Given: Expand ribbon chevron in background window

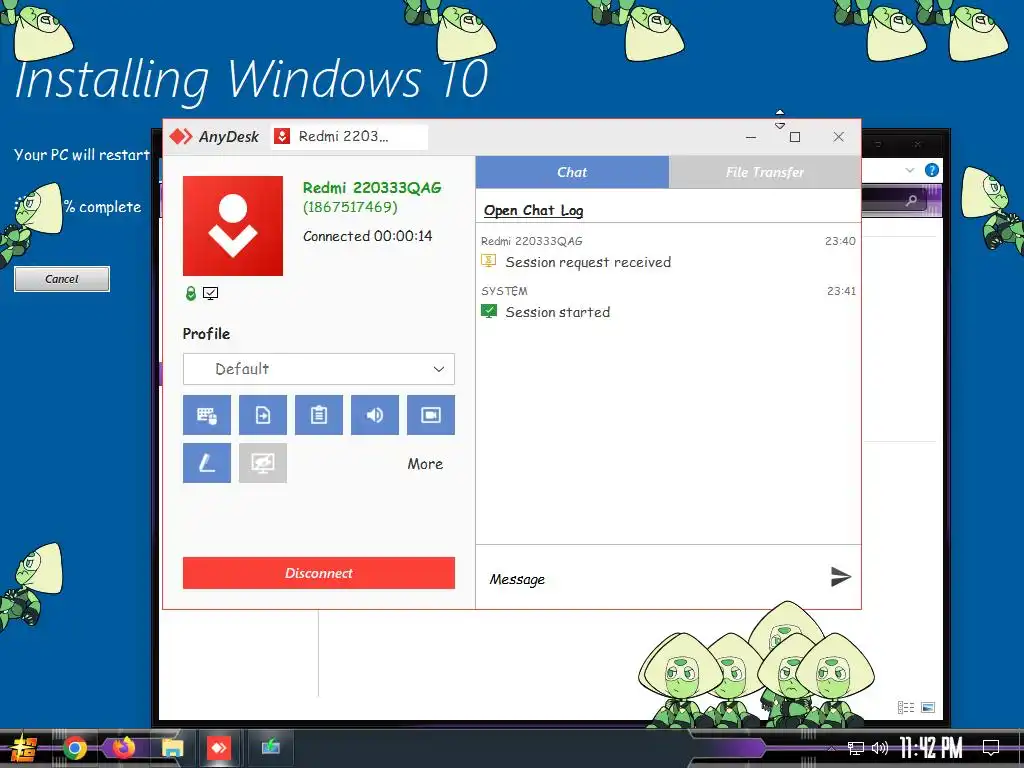Looking at the screenshot, I should tap(910, 170).
